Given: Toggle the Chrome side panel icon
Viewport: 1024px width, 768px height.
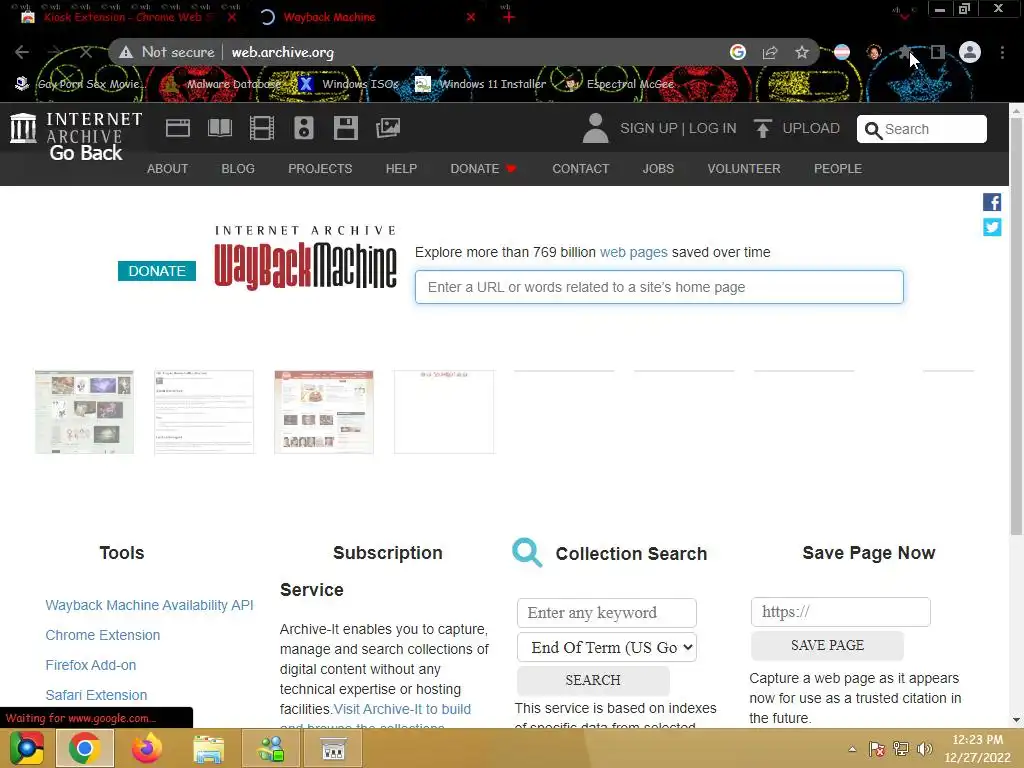Looking at the screenshot, I should coord(938,52).
